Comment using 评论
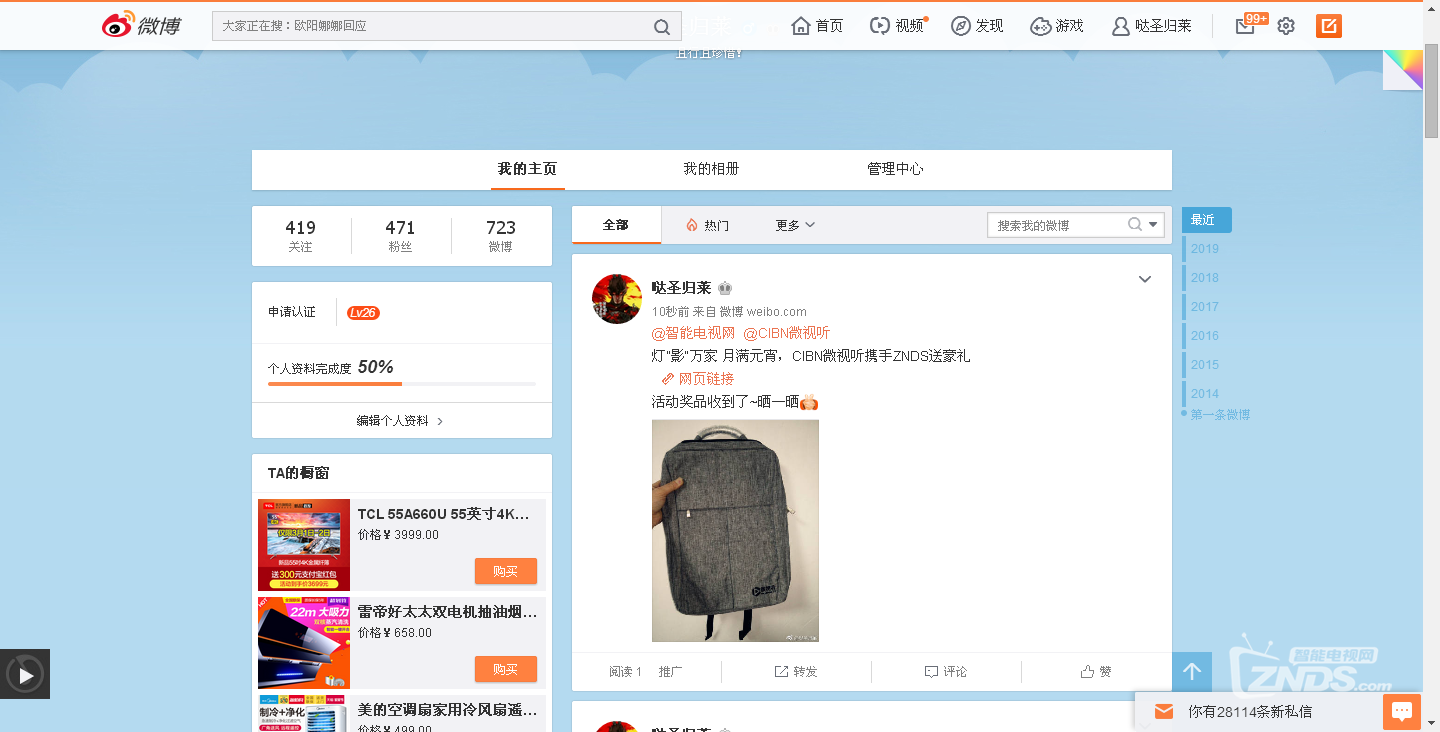Viewport: 1440px width, 732px height. coord(946,672)
